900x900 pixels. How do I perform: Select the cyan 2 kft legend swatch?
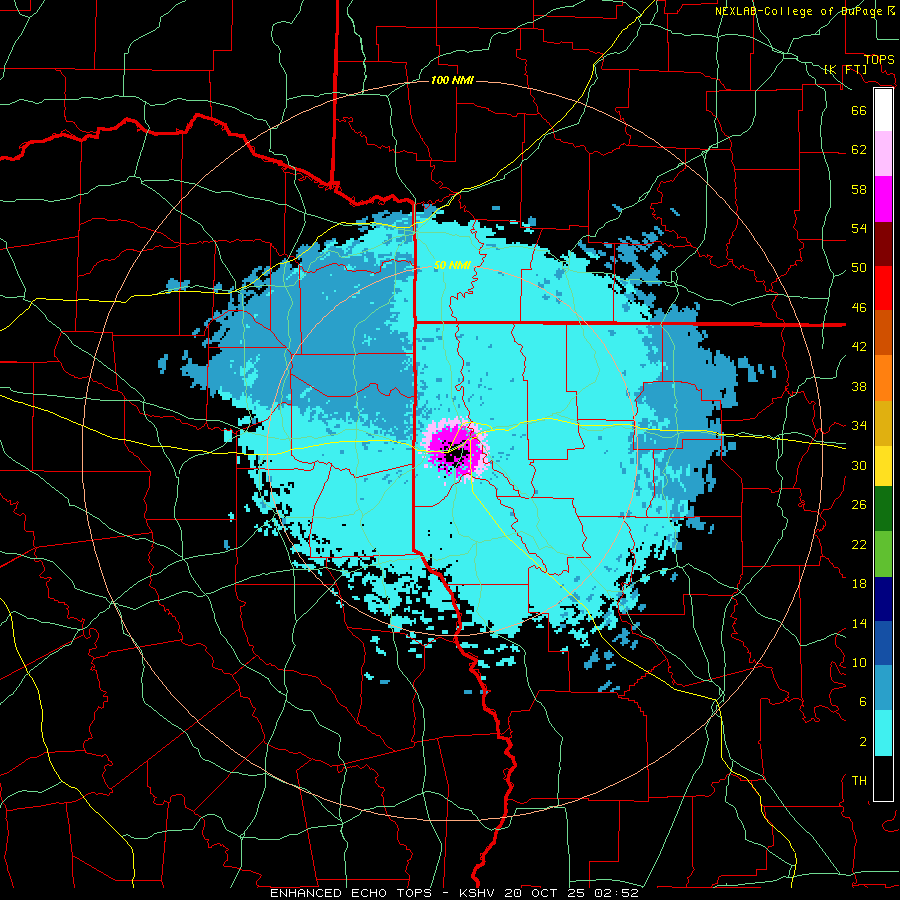883,733
